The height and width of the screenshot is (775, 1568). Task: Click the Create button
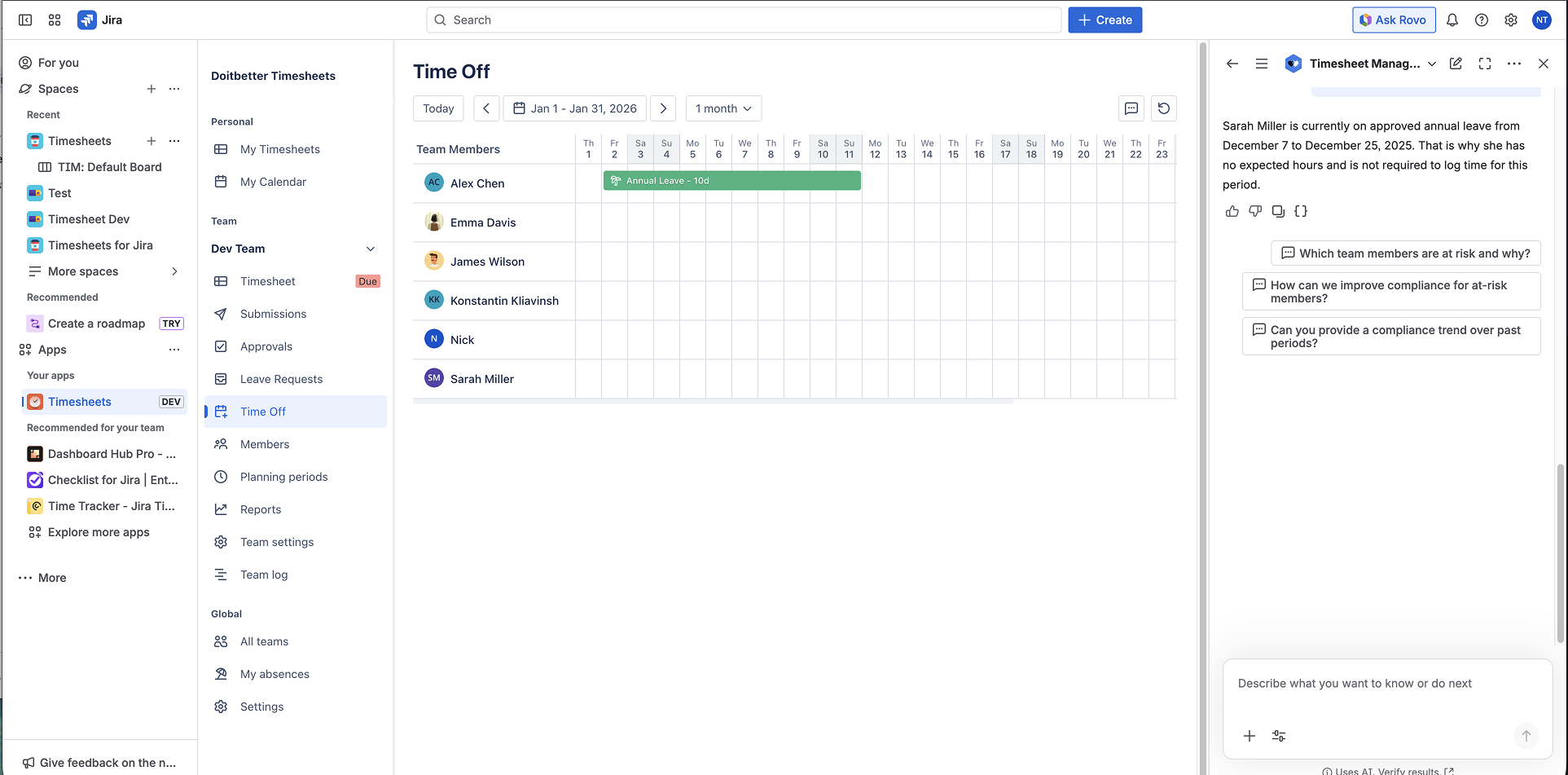[1105, 20]
